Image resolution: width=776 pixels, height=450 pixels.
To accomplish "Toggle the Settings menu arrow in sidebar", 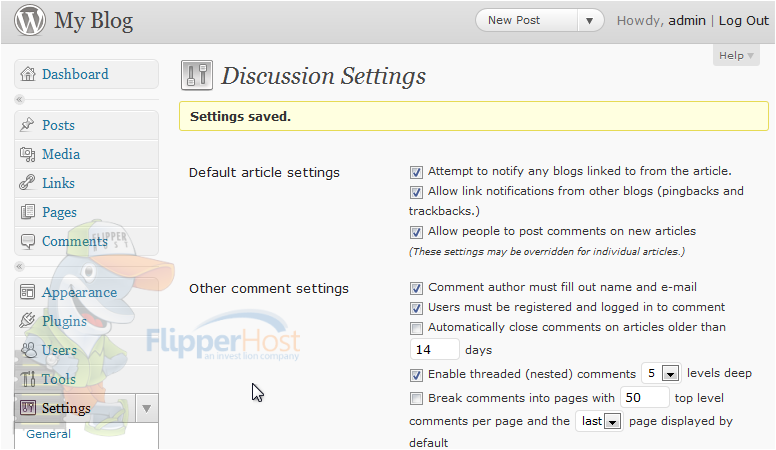I will coord(146,408).
